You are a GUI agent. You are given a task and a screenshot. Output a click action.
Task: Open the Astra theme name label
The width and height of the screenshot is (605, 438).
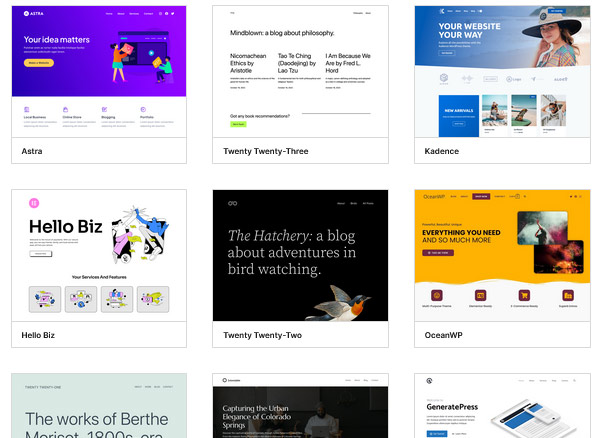coord(32,150)
